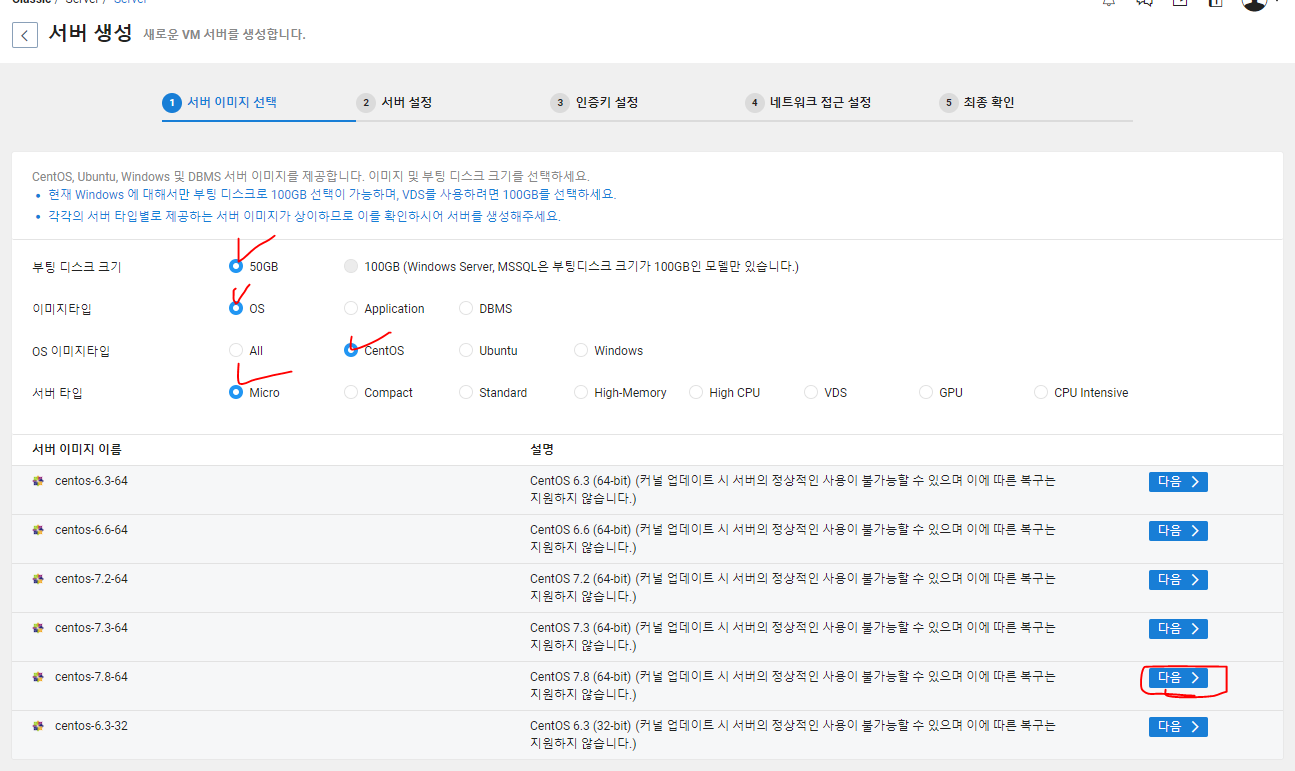The image size is (1295, 771).
Task: Open step 5 최종 확인 tab
Action: [977, 102]
